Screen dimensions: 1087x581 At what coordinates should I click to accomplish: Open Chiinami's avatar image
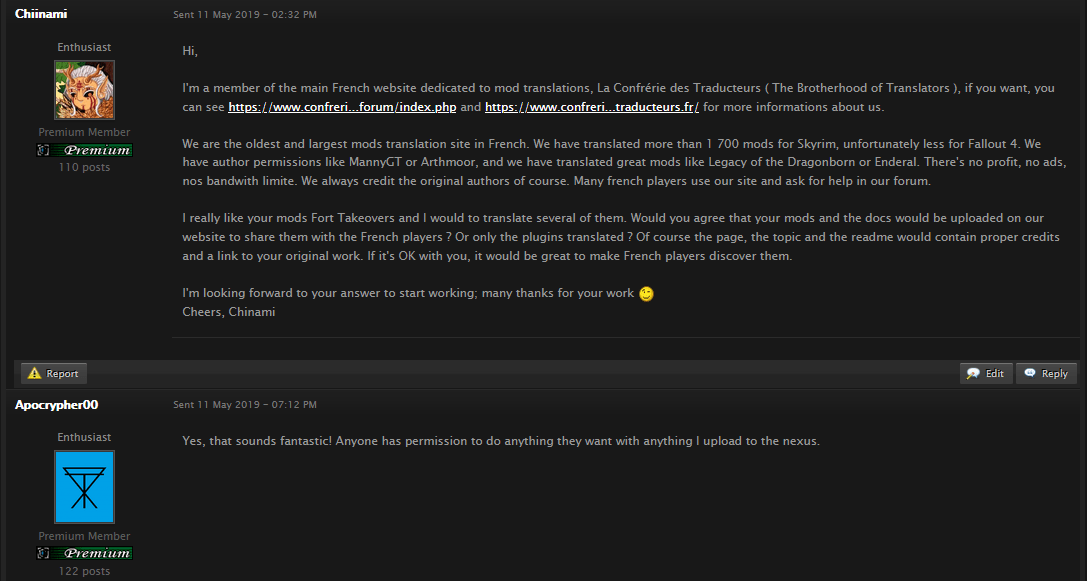click(x=85, y=89)
